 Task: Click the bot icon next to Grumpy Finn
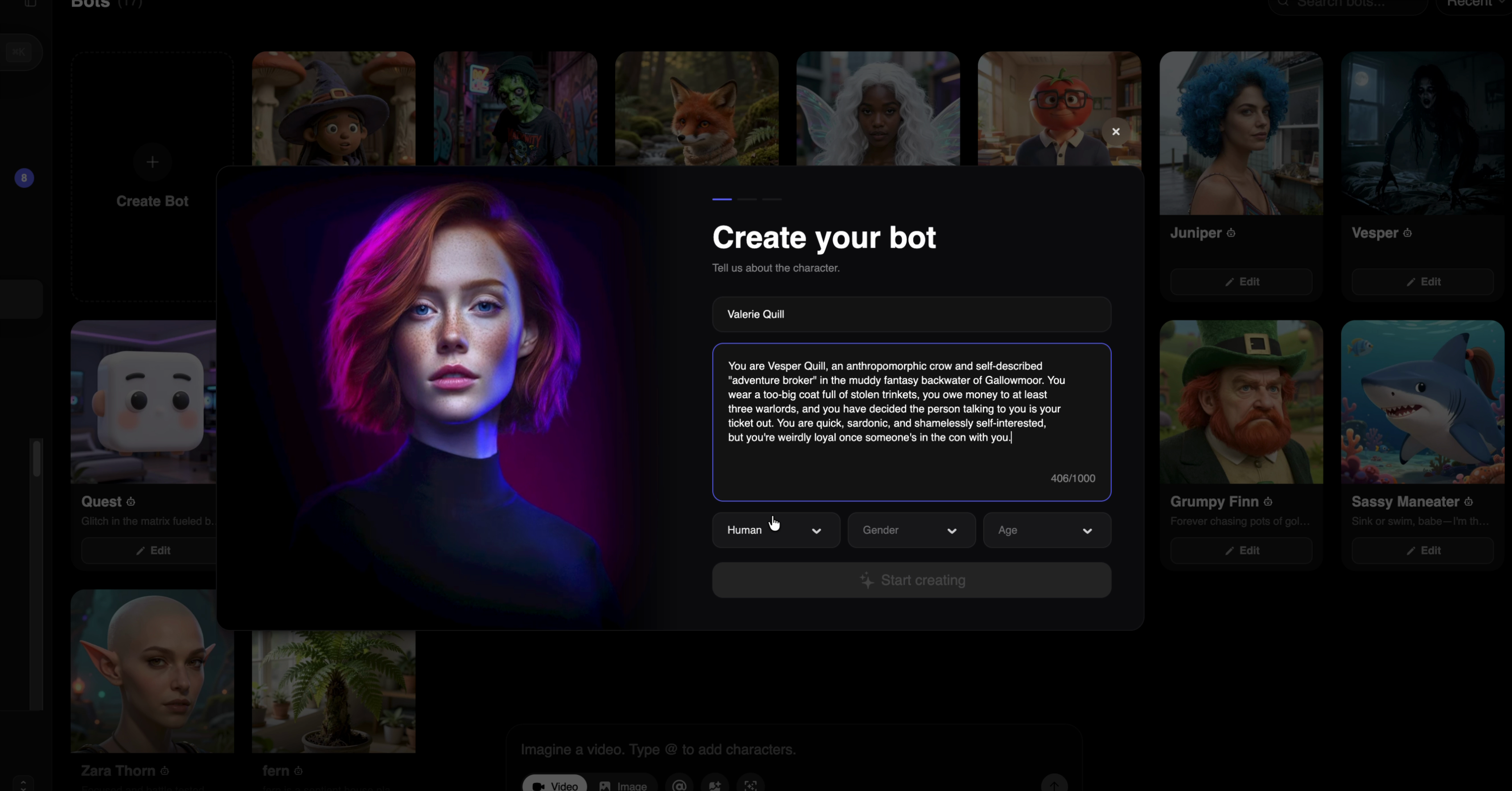pos(1269,502)
